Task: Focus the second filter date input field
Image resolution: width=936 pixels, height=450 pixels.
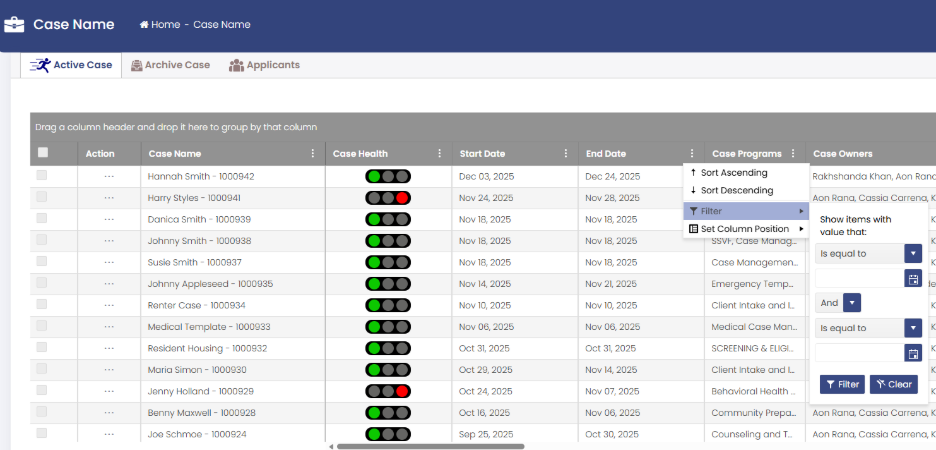Action: coord(860,353)
